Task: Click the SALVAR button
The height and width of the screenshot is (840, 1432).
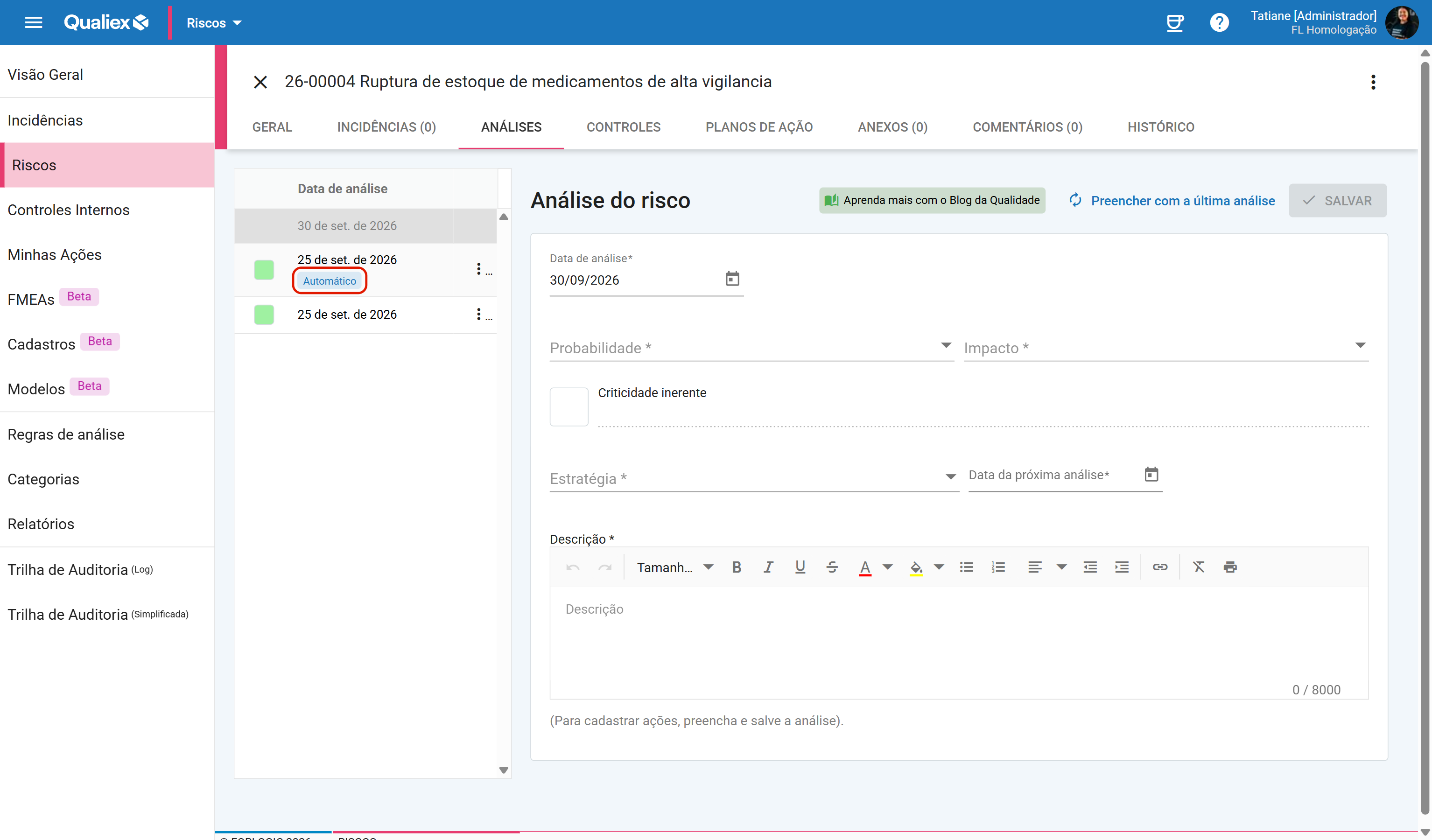Action: click(x=1337, y=200)
